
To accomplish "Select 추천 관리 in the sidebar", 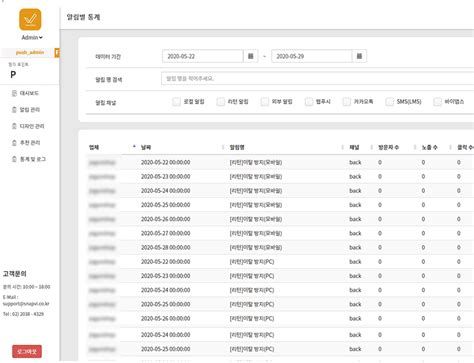I will tap(30, 142).
